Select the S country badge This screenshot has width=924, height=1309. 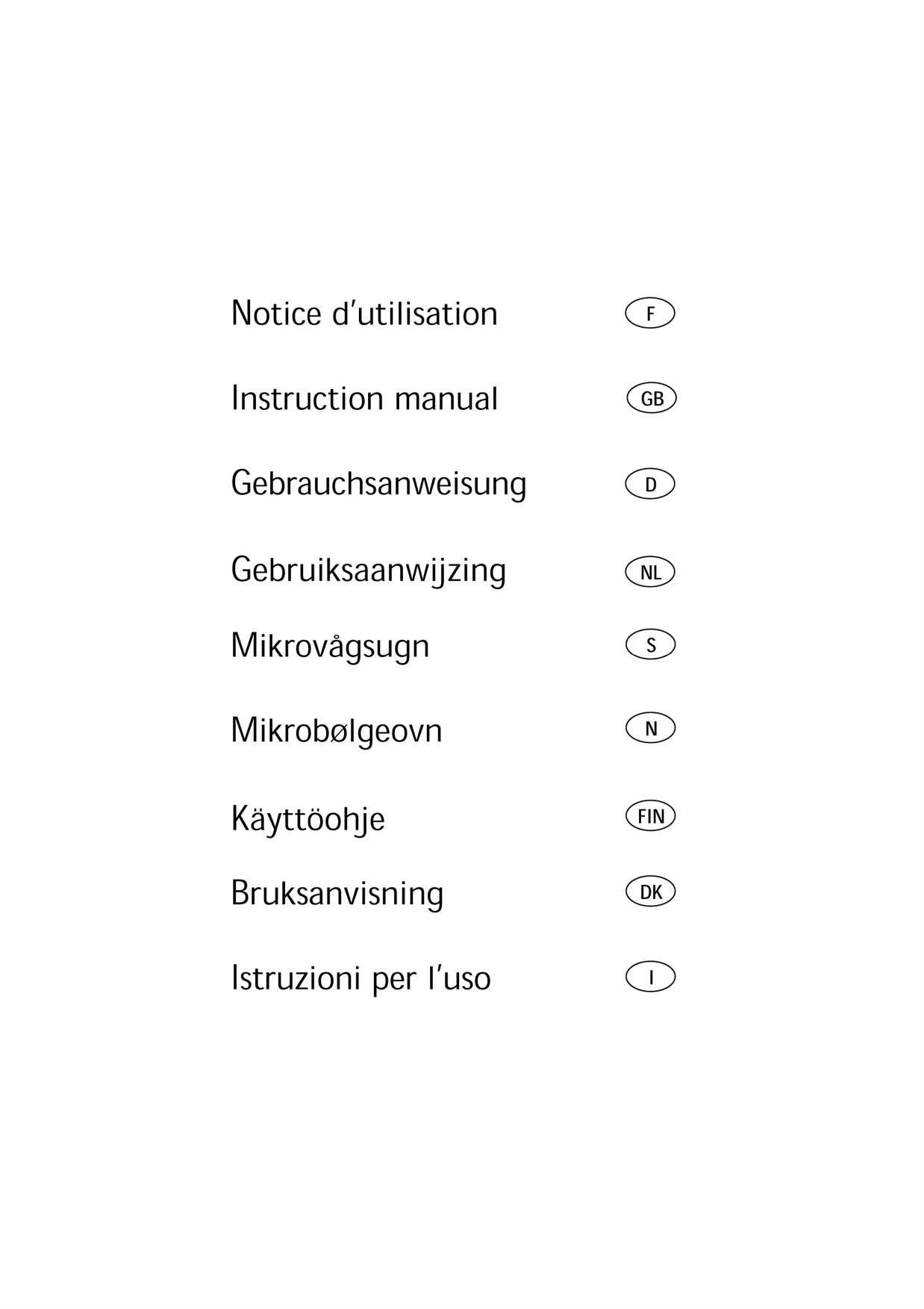tap(651, 644)
